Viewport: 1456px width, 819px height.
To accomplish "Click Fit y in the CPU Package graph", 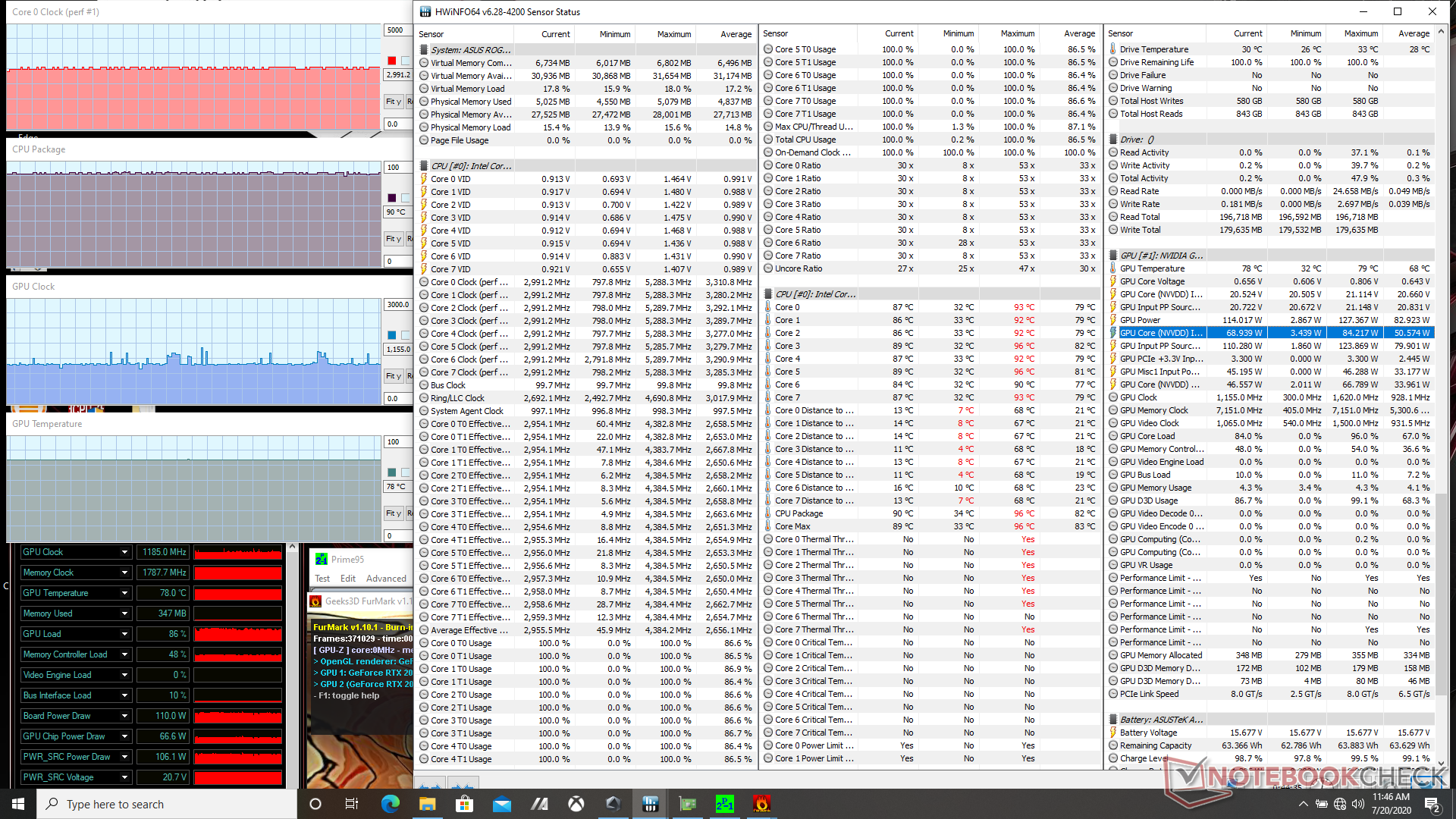I will coord(393,239).
